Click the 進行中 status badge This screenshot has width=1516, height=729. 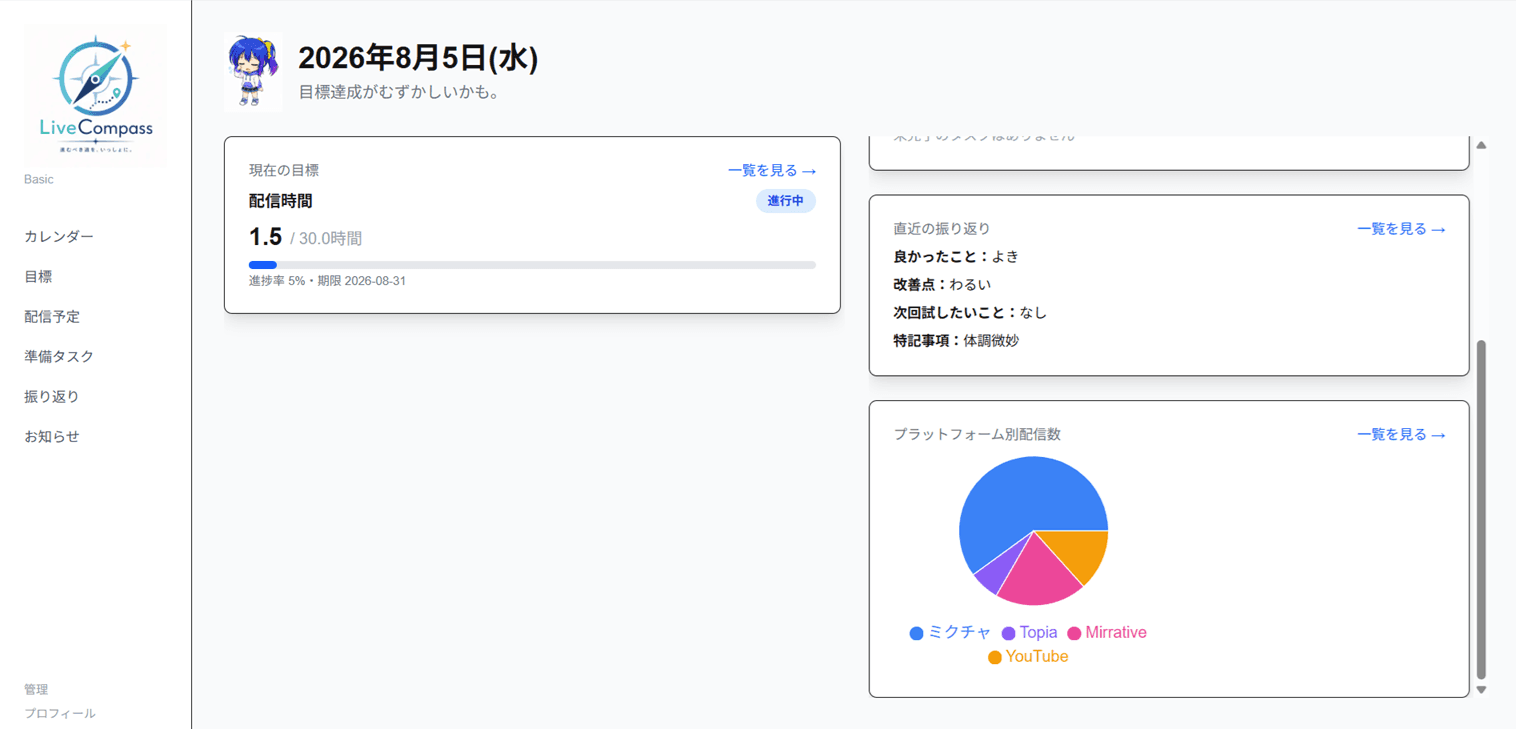786,201
